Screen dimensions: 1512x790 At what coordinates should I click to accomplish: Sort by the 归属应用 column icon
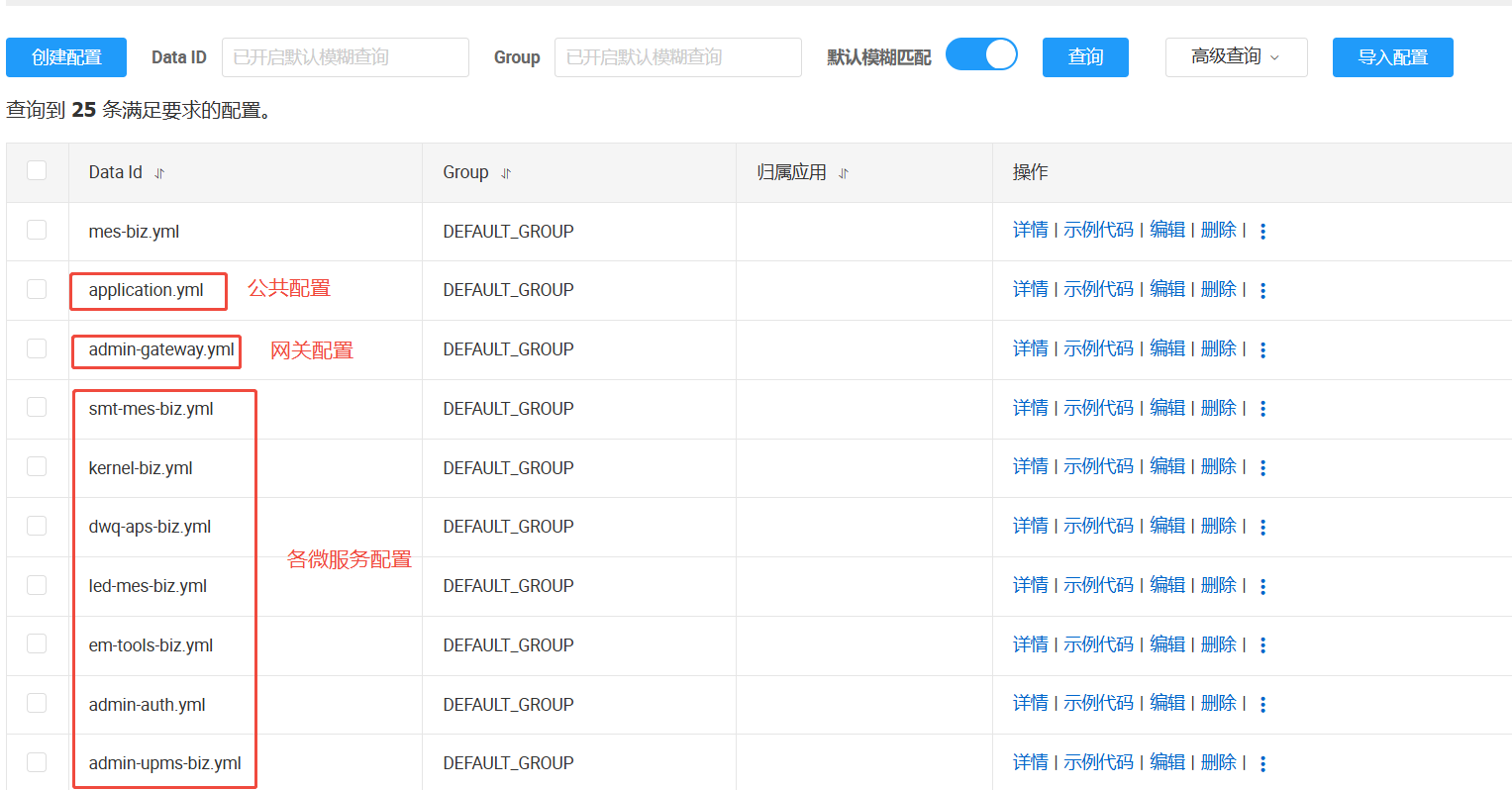point(844,173)
